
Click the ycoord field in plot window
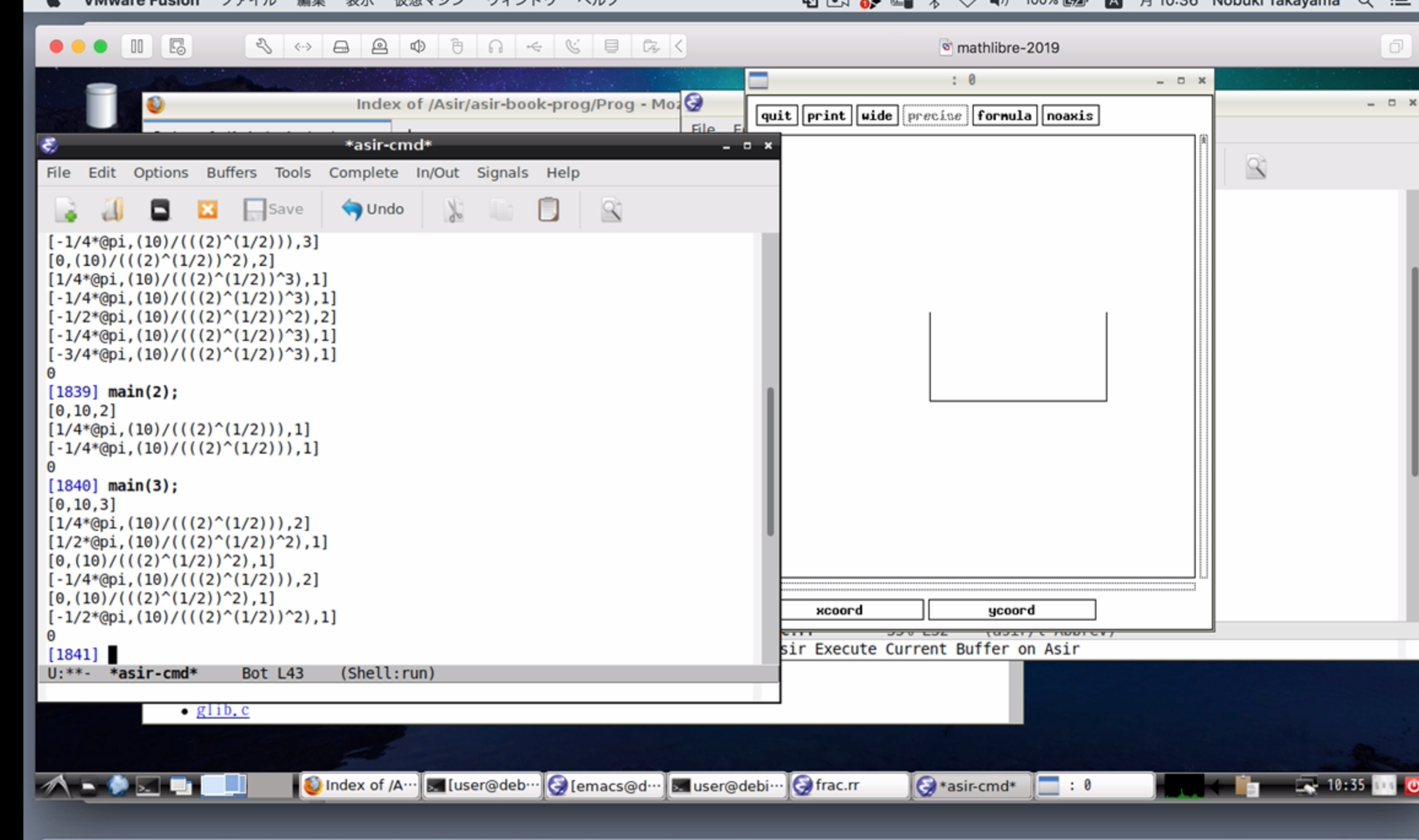(1012, 610)
